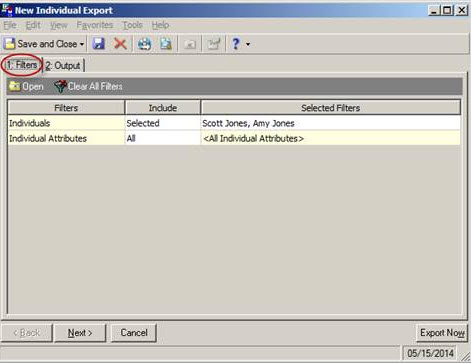
Task: Click the greyed-out chart toolbar icon
Action: [x=213, y=44]
